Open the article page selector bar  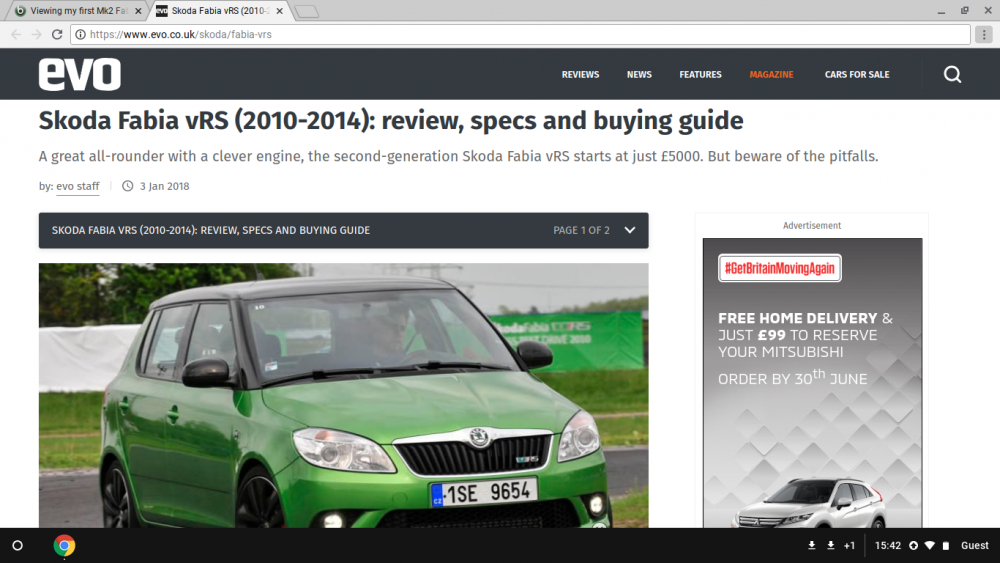tap(344, 230)
